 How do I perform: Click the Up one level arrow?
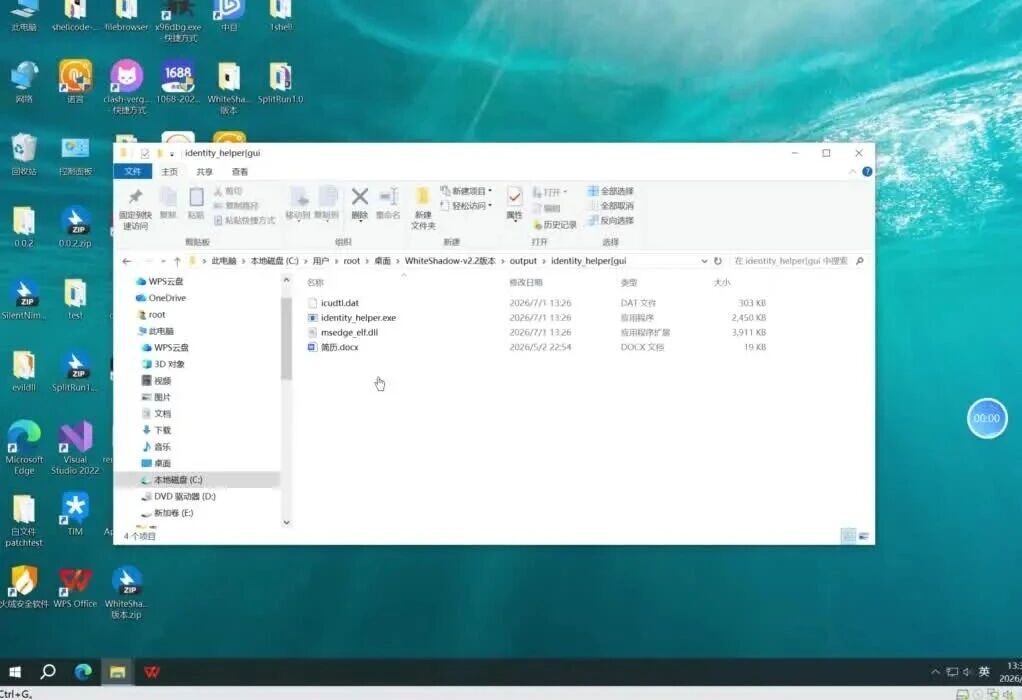(177, 261)
